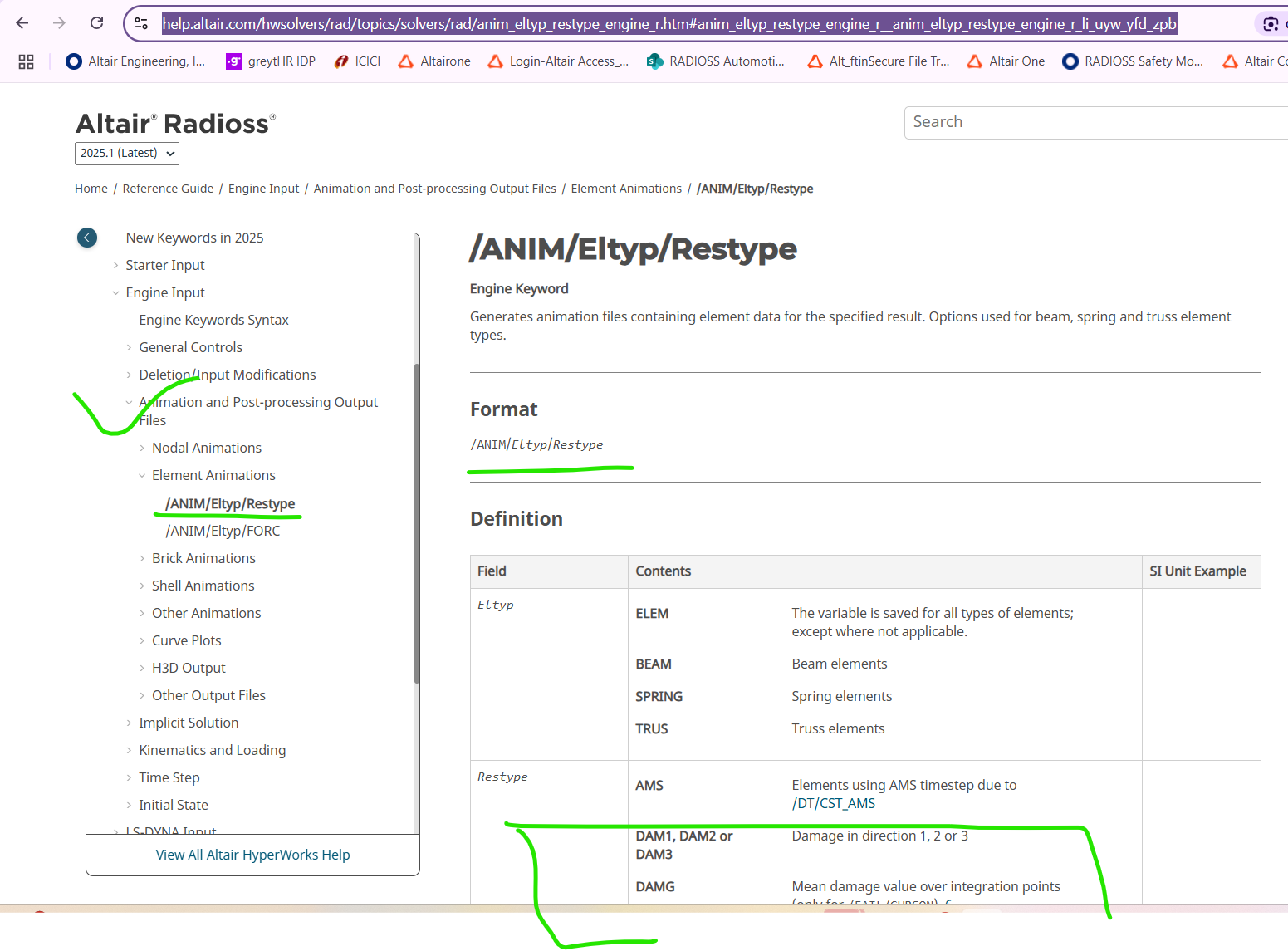
Task: Click the DAMG table cell
Action: pos(655,886)
